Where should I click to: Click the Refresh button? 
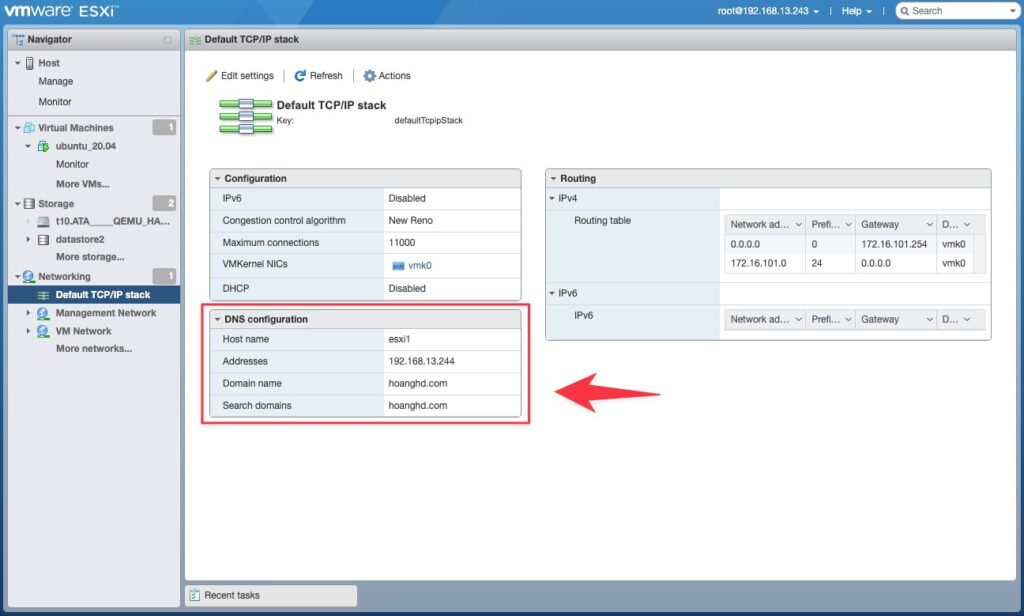319,76
